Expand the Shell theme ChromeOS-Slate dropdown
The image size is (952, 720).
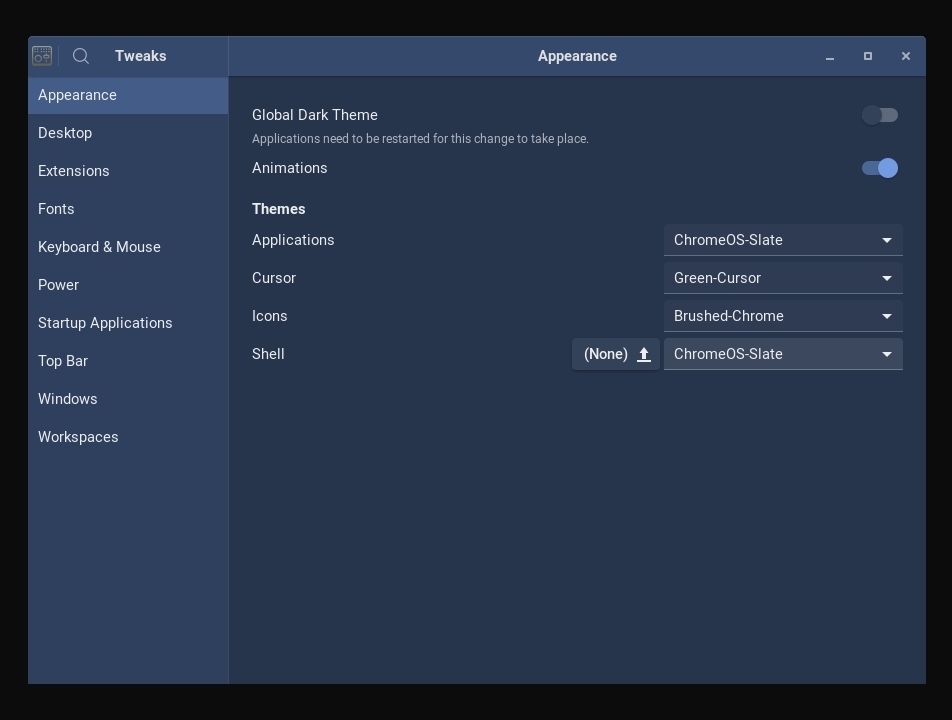point(783,354)
